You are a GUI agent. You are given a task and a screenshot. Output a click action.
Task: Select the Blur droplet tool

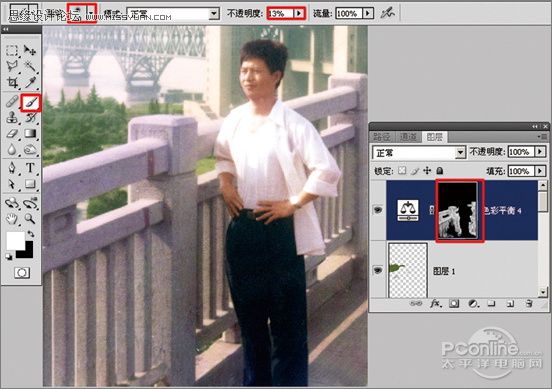pos(12,150)
